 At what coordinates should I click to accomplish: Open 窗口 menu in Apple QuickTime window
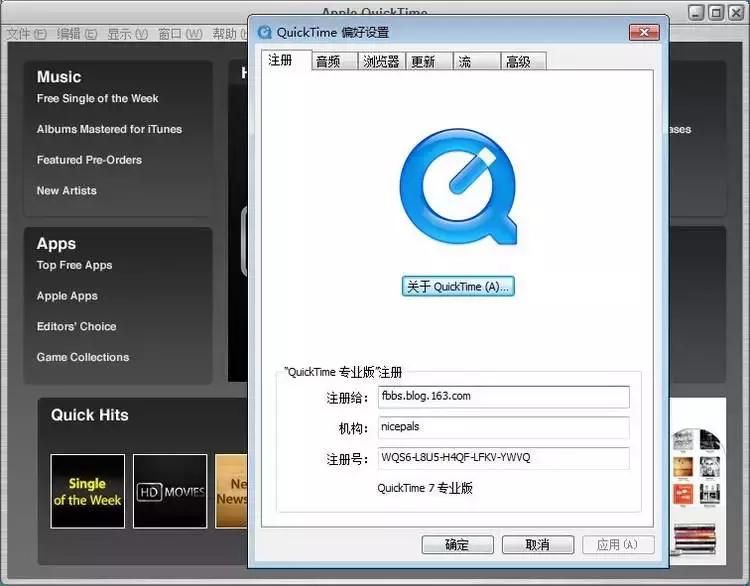pyautogui.click(x=180, y=34)
